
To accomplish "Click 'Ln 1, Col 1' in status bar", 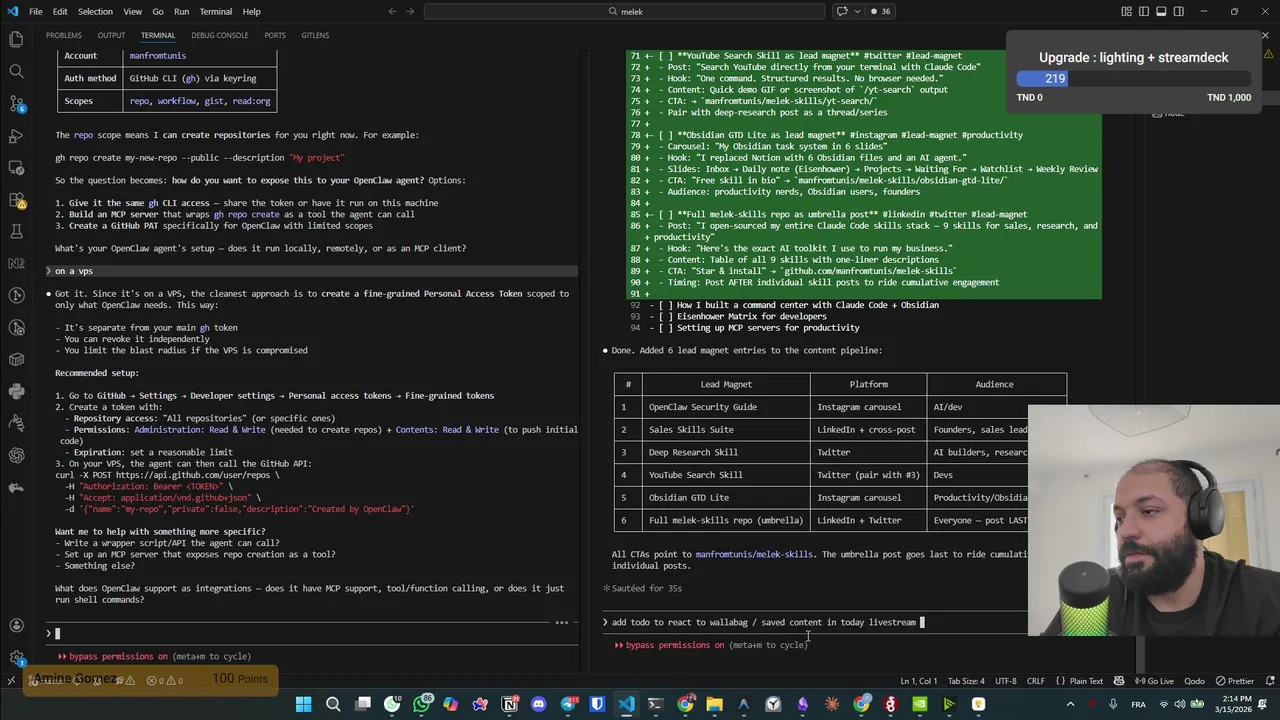I will tap(918, 681).
